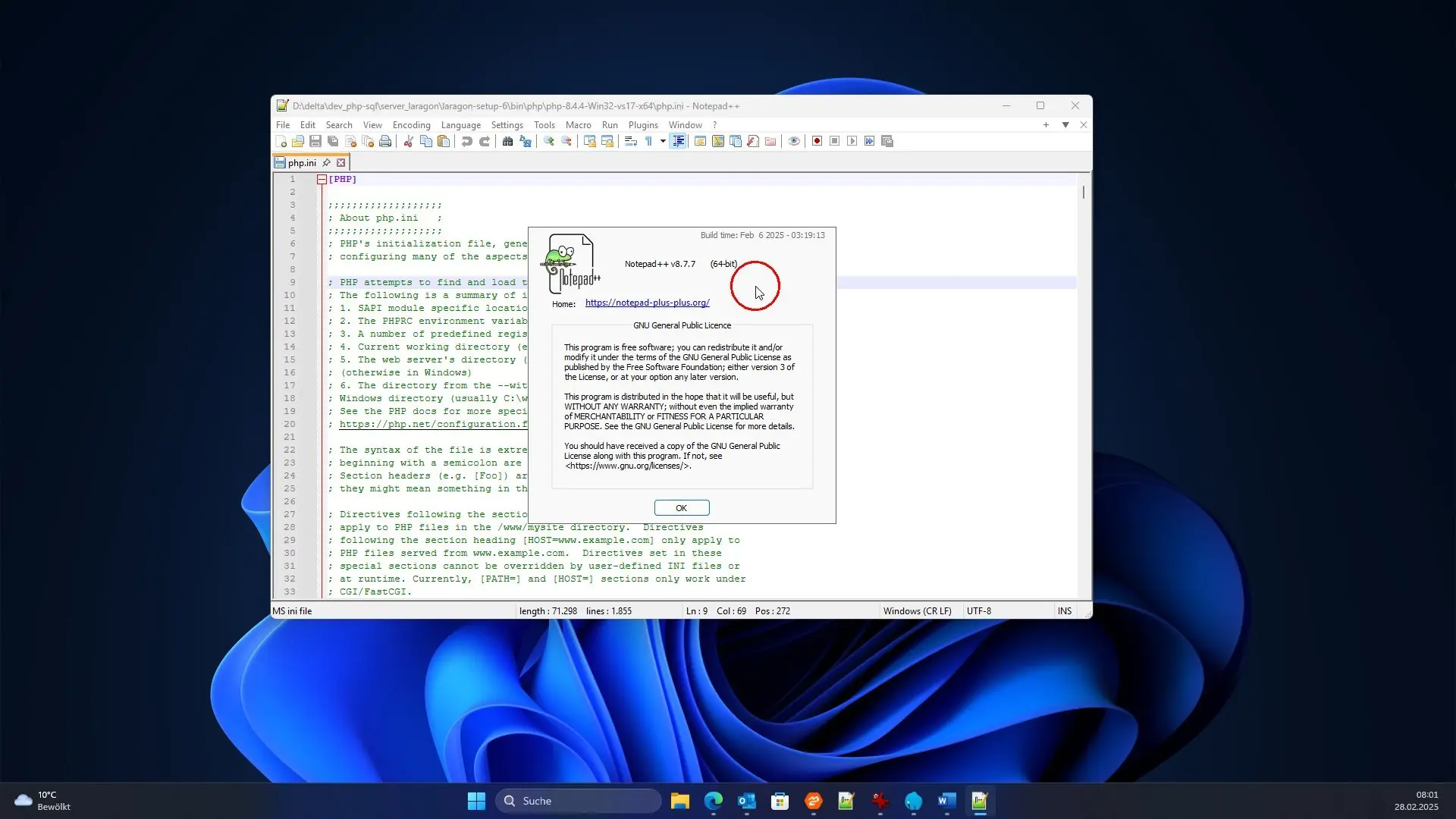The height and width of the screenshot is (819, 1456).
Task: Open Document Map toolbar icon
Action: pos(717,141)
